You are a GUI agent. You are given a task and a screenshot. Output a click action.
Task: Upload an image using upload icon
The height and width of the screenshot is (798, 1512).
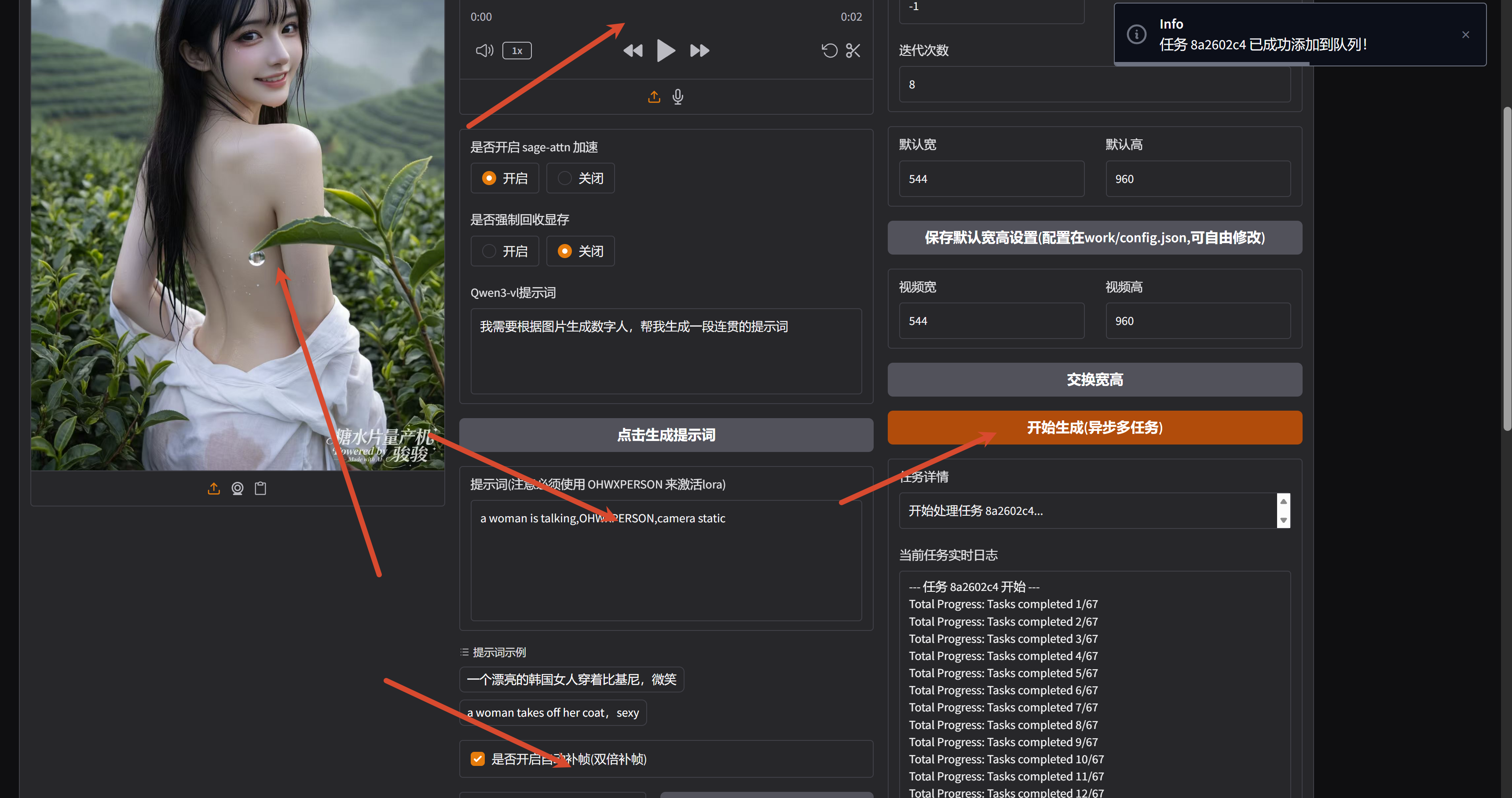(x=214, y=488)
